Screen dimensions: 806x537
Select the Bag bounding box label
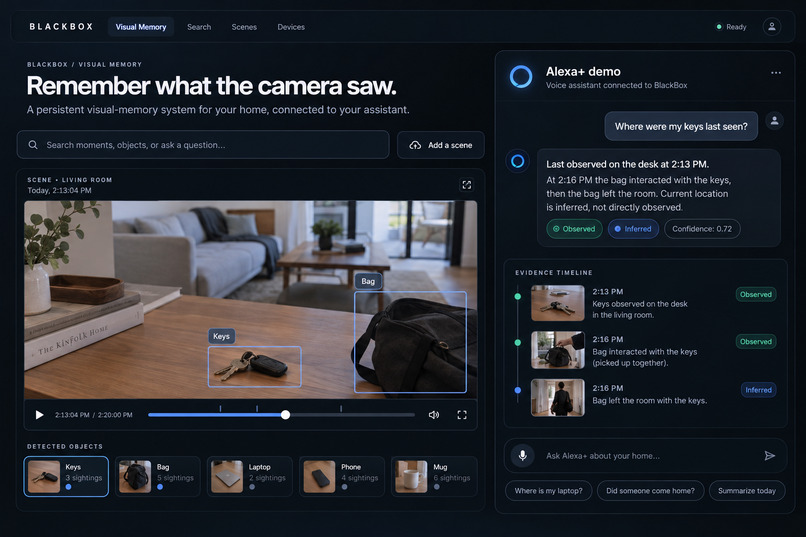(368, 281)
